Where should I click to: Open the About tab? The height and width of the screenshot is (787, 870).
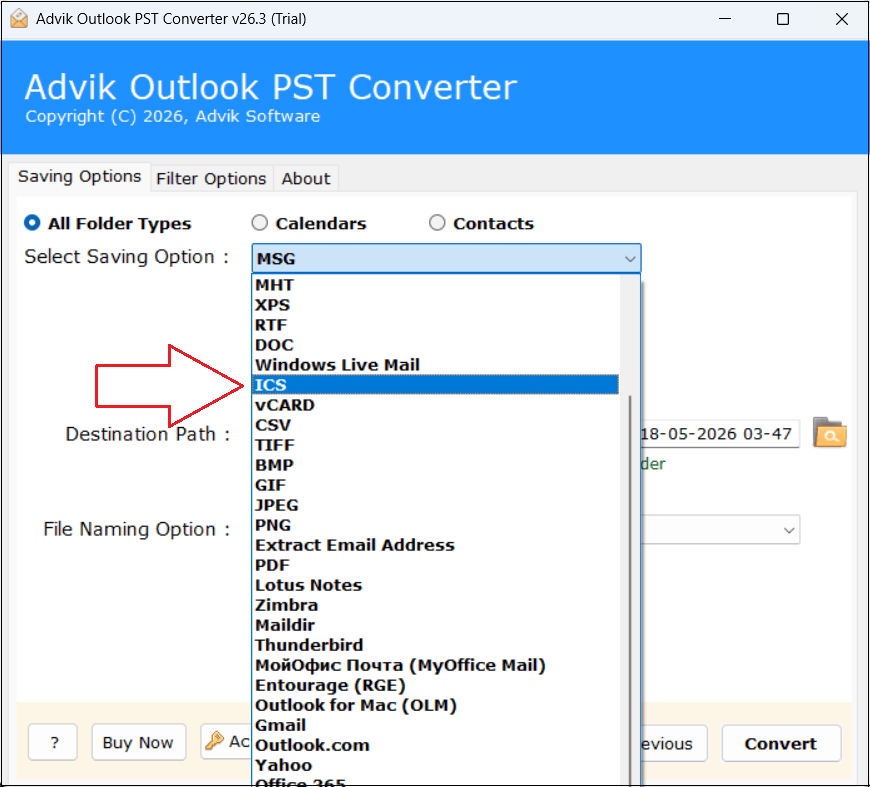click(306, 179)
